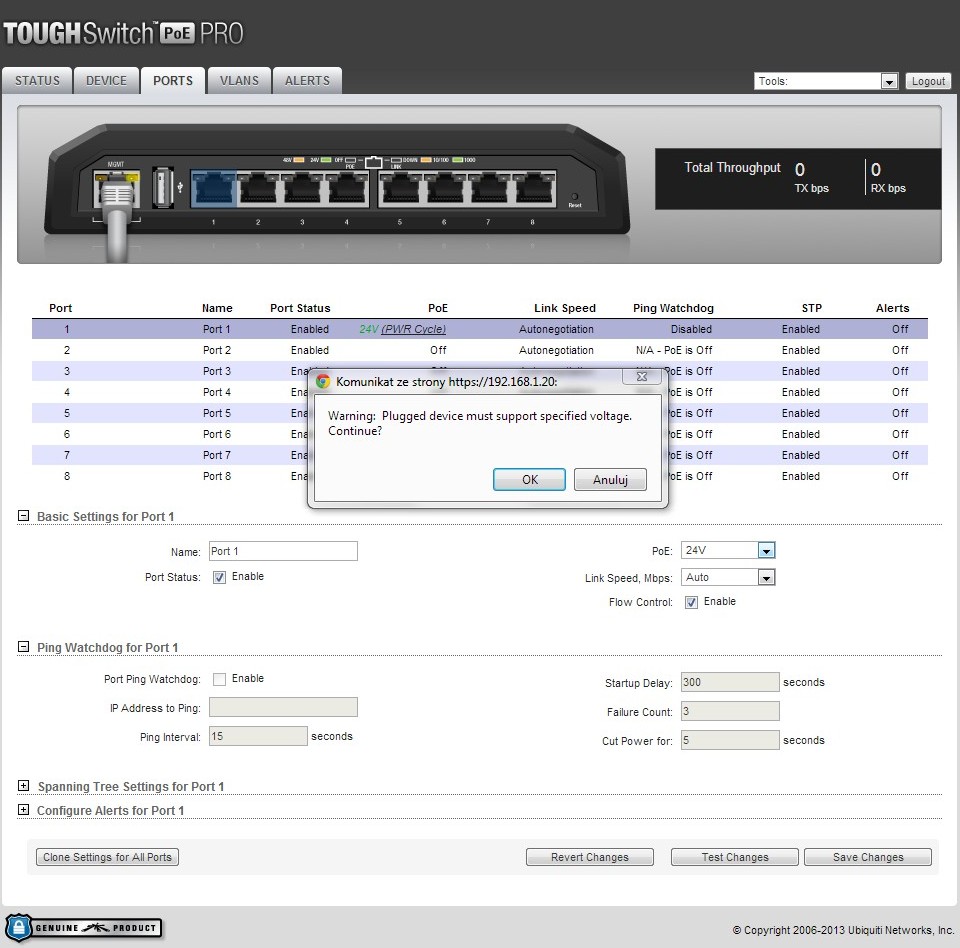This screenshot has height=948, width=960.
Task: Click the STP column header
Action: [812, 308]
